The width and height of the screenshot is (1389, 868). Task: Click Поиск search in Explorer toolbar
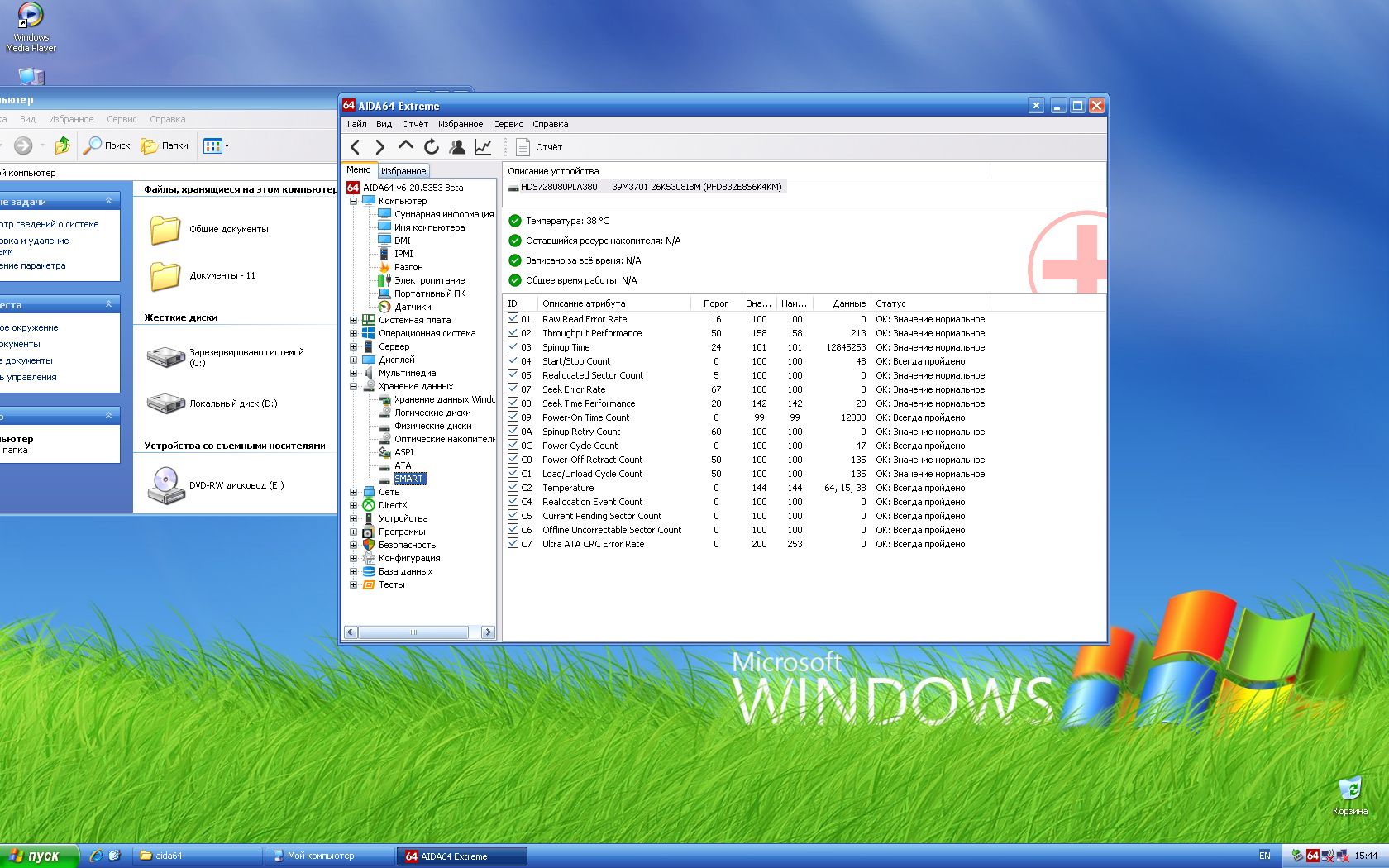pos(107,145)
